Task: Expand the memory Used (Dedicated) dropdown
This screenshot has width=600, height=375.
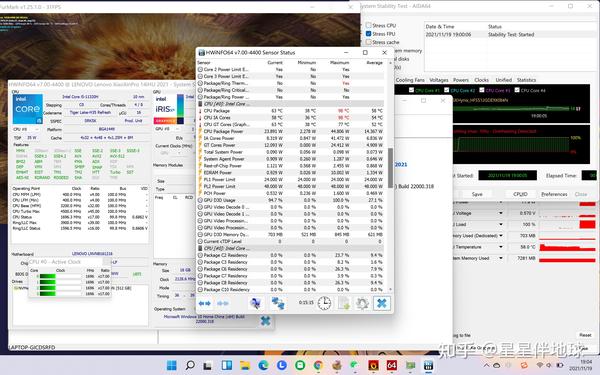Action: pyautogui.click(x=501, y=236)
